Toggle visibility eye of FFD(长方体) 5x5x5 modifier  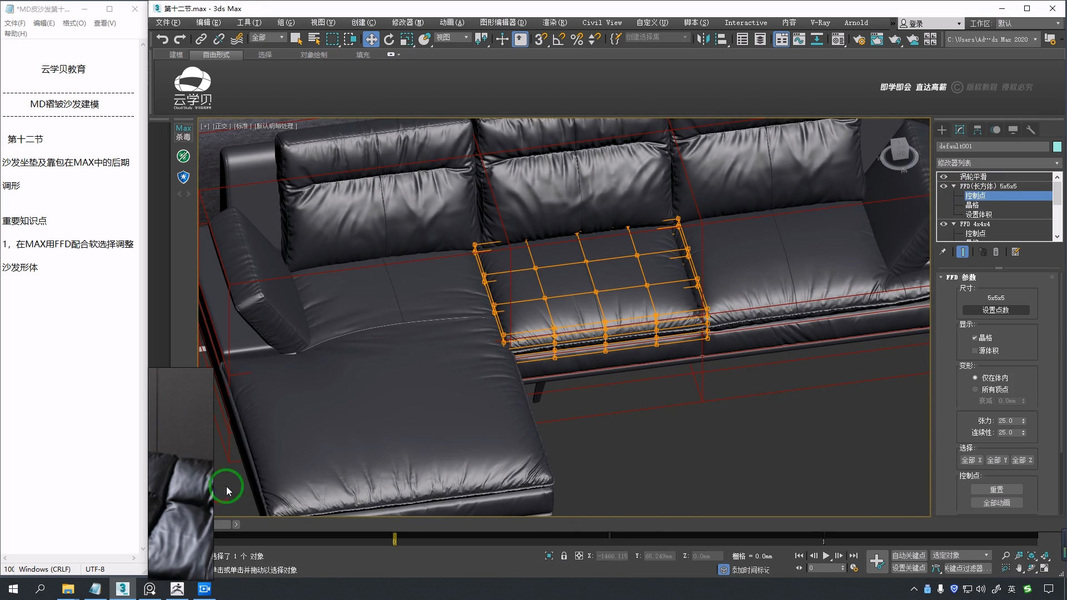click(x=943, y=186)
